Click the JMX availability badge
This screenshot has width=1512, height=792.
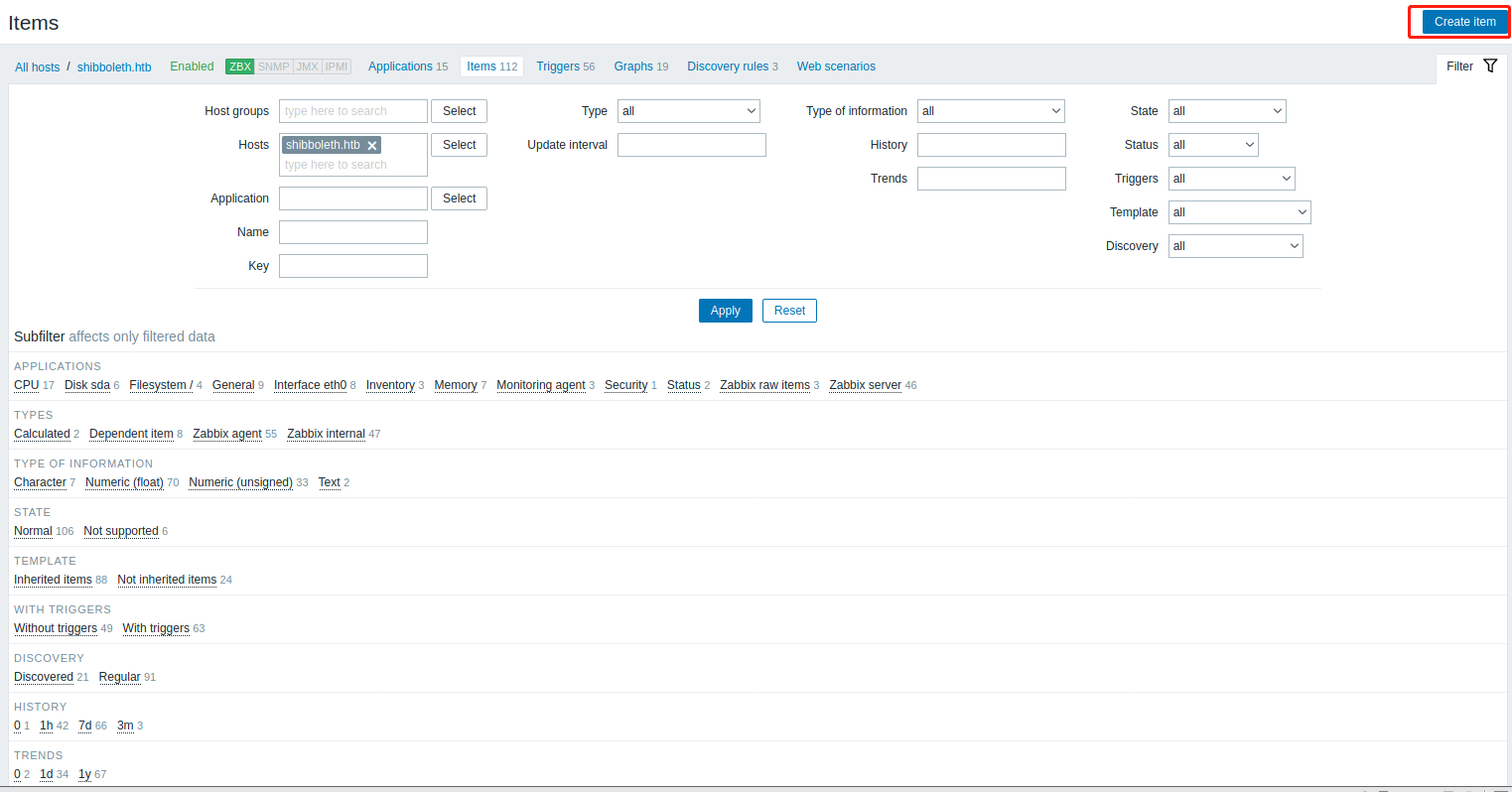pyautogui.click(x=308, y=66)
